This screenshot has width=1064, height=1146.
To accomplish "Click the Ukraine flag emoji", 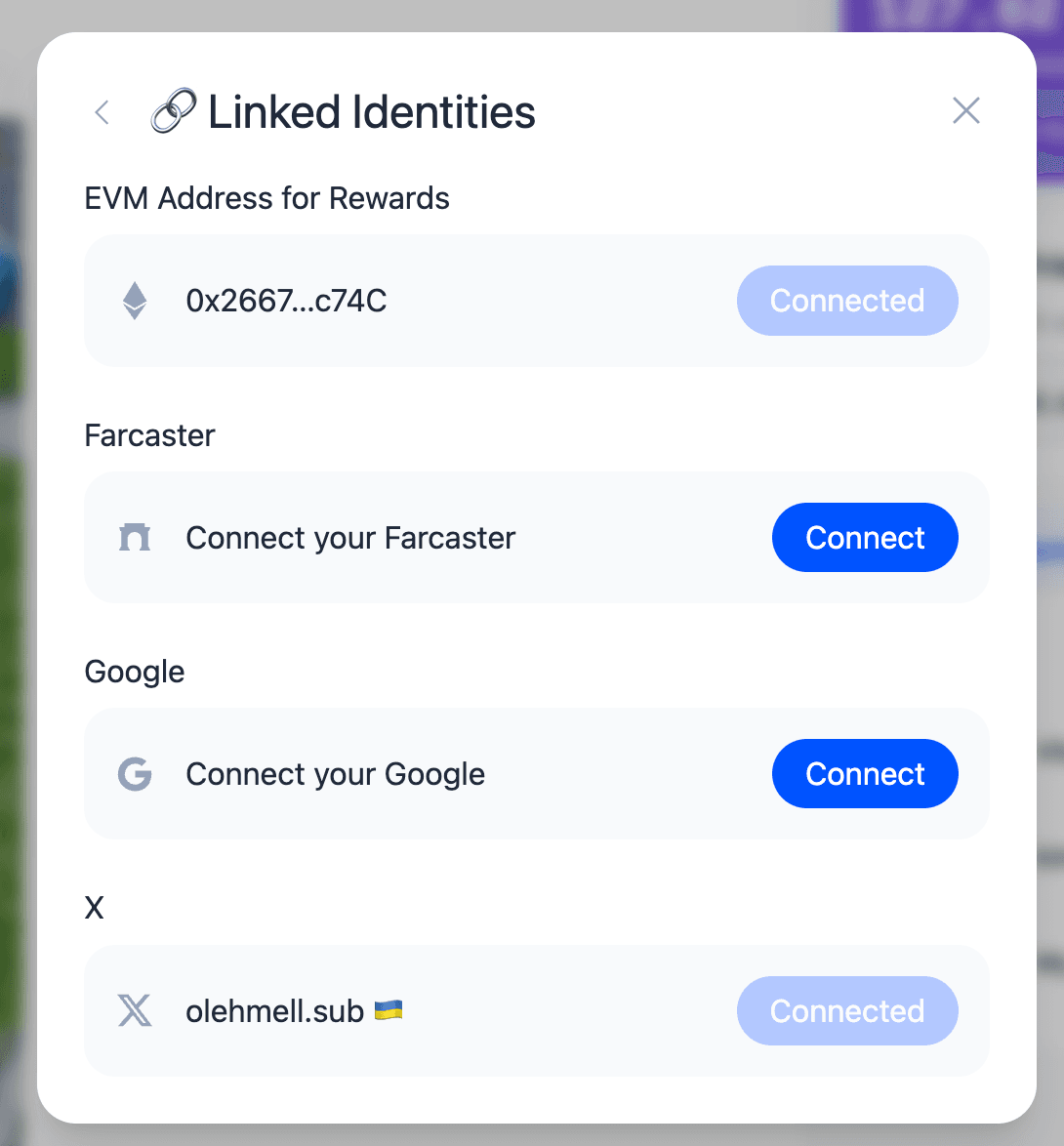I will click(x=389, y=1010).
